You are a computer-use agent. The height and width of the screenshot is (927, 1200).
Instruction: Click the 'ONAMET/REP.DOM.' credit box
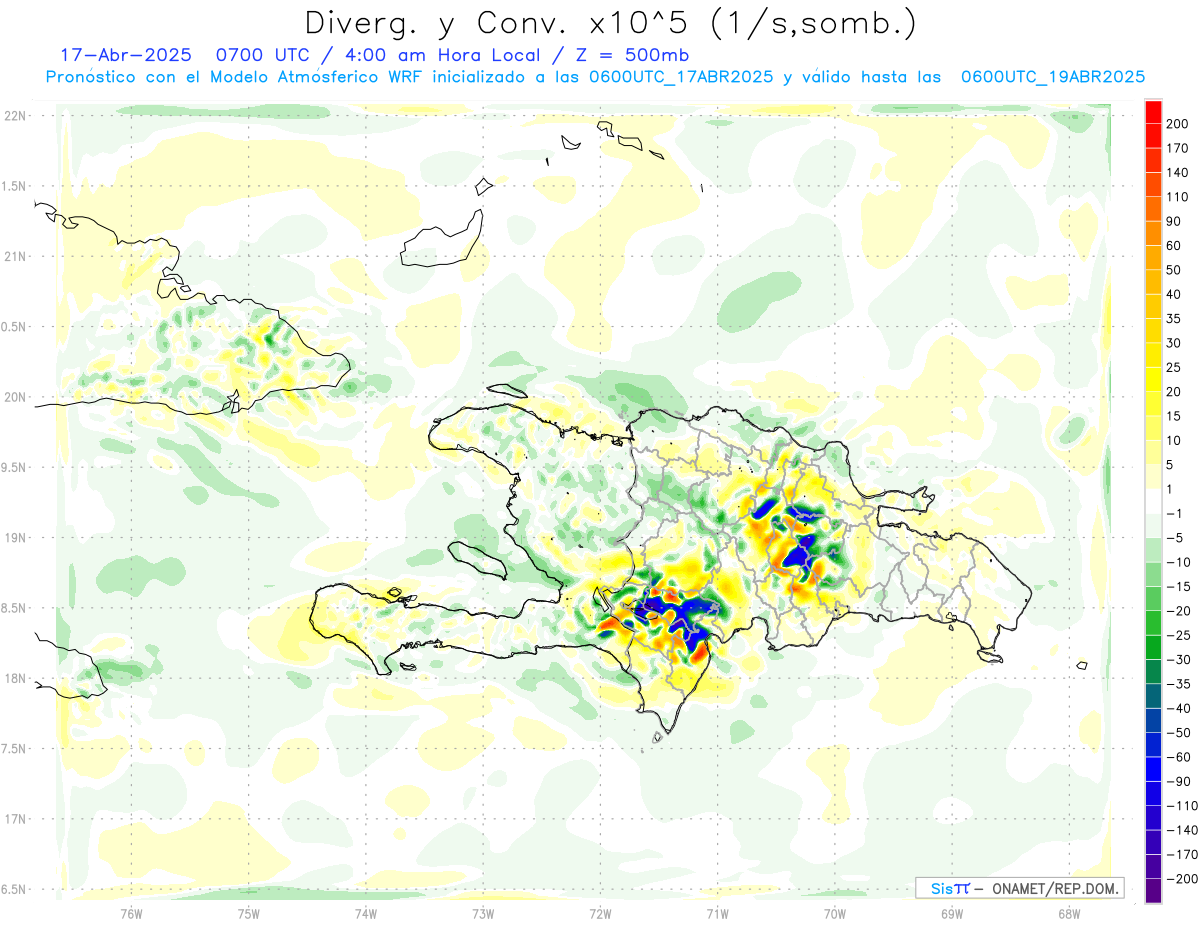coord(1019,888)
